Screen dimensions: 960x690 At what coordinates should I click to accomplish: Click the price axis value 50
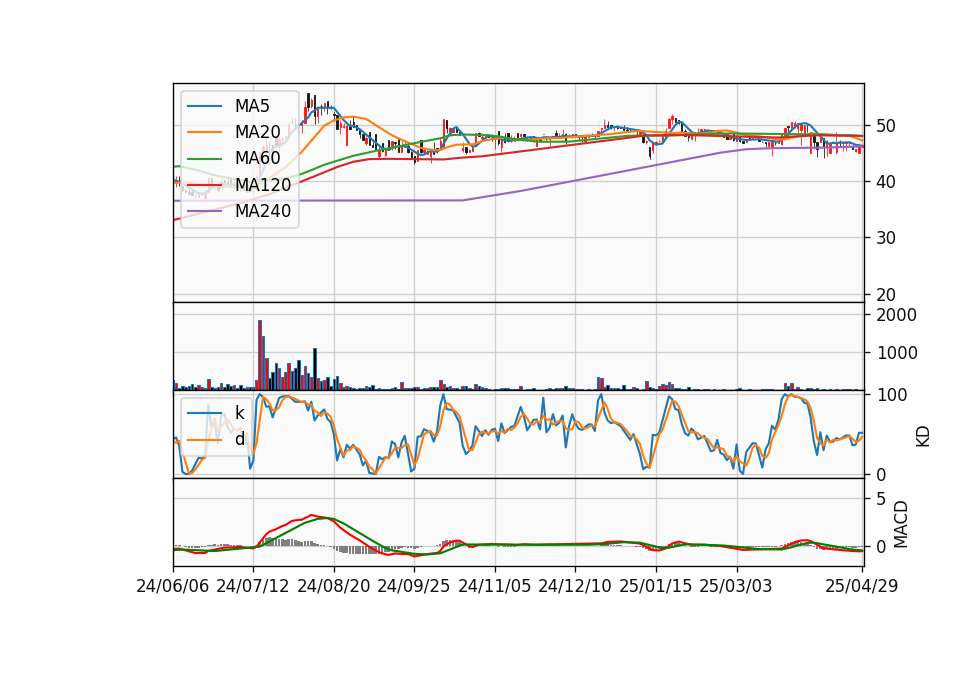pyautogui.click(x=886, y=126)
